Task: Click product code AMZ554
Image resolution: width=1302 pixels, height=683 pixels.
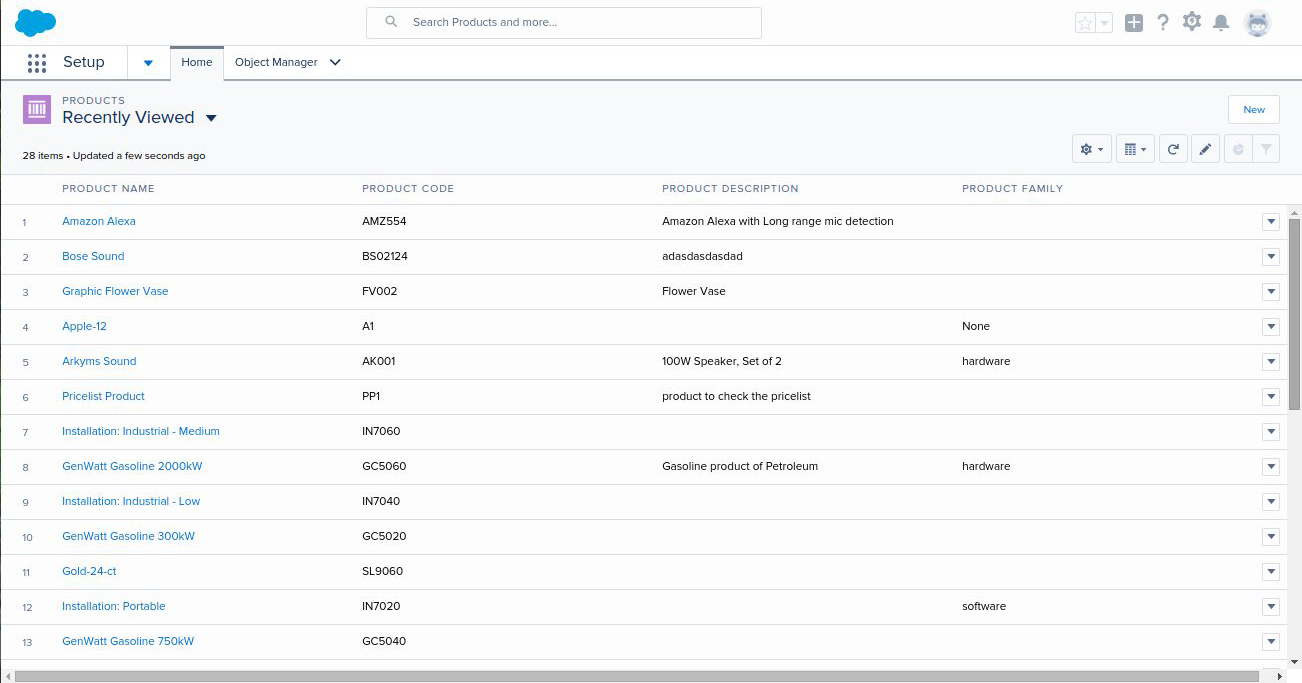Action: coord(384,221)
